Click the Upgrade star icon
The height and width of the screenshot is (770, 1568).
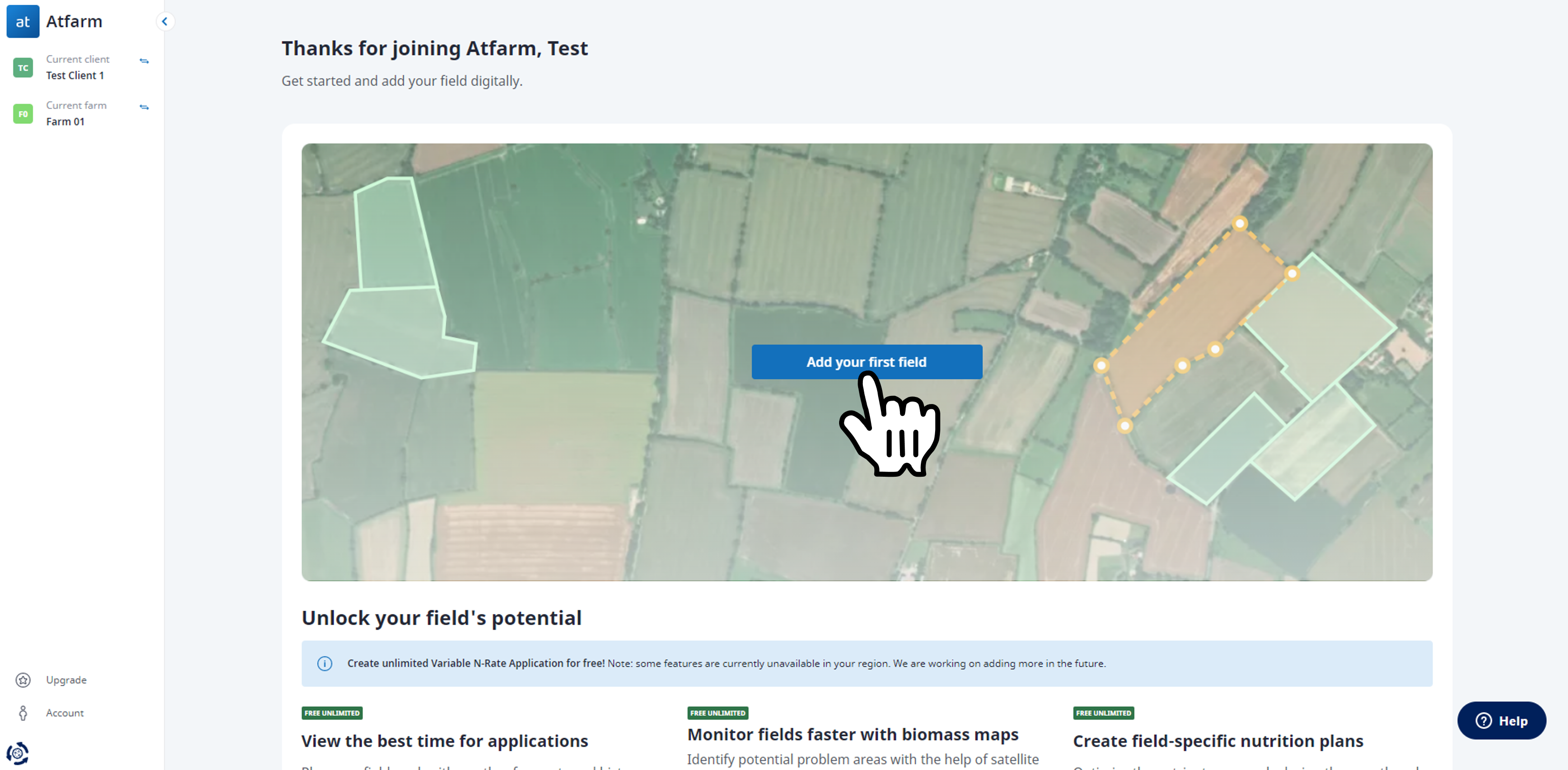pos(23,680)
